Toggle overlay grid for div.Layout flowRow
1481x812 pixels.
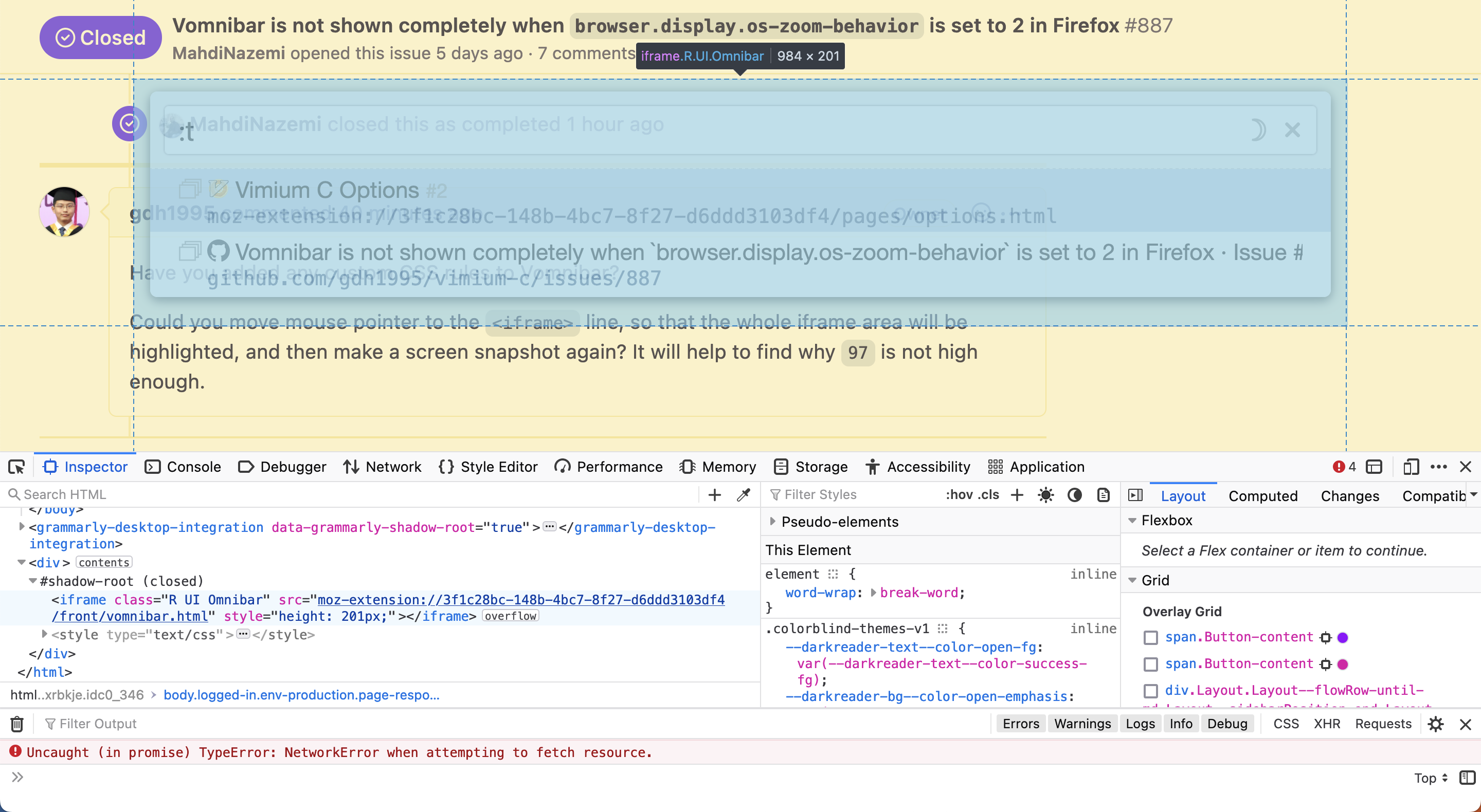1150,691
